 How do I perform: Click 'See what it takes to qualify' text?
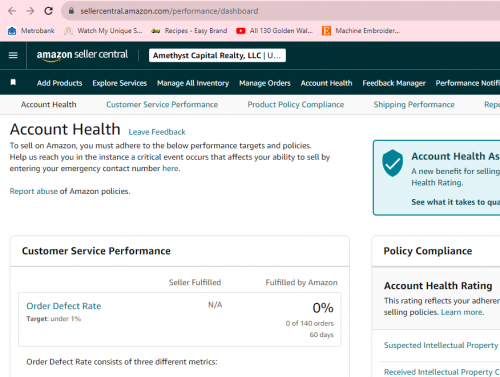point(455,202)
